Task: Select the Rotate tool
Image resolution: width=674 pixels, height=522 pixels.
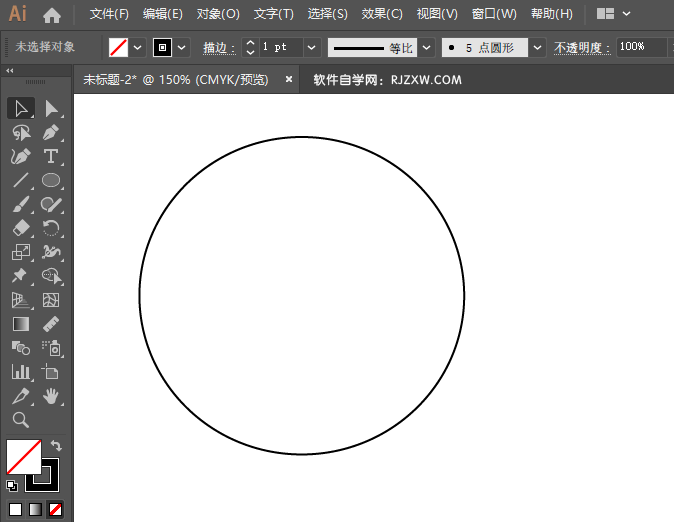Action: (x=51, y=228)
